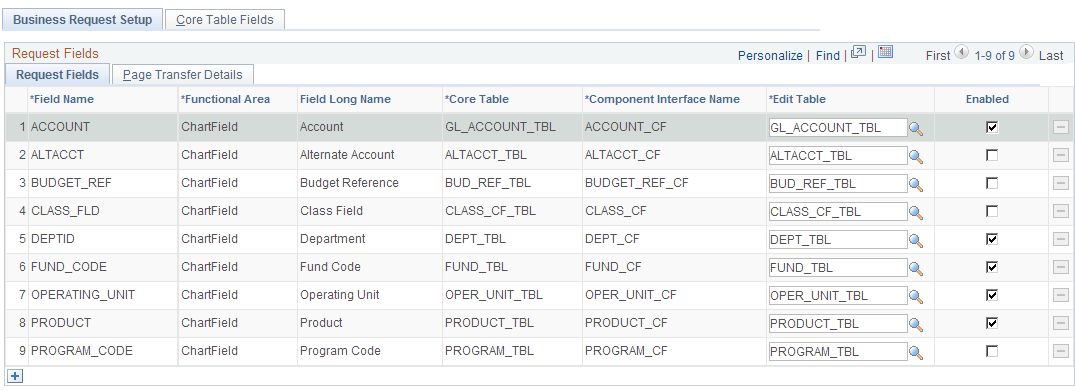Delete the OPERATING_UNIT row with minus button
Screen dimensions: 1075x391
(1061, 295)
